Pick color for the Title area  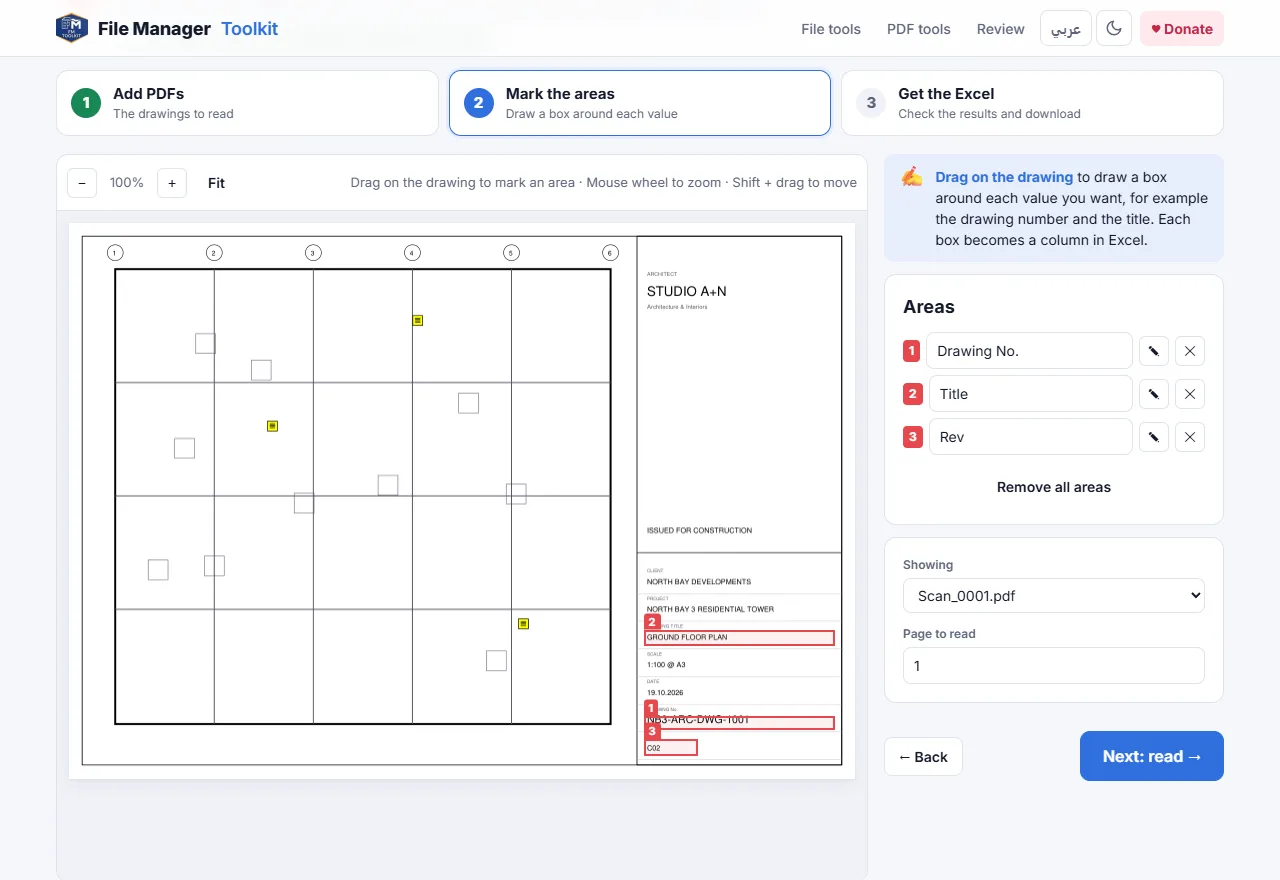point(1154,394)
